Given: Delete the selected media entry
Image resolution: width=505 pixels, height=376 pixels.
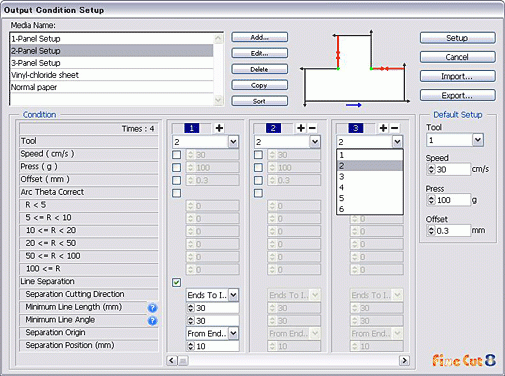Looking at the screenshot, I should tap(260, 69).
